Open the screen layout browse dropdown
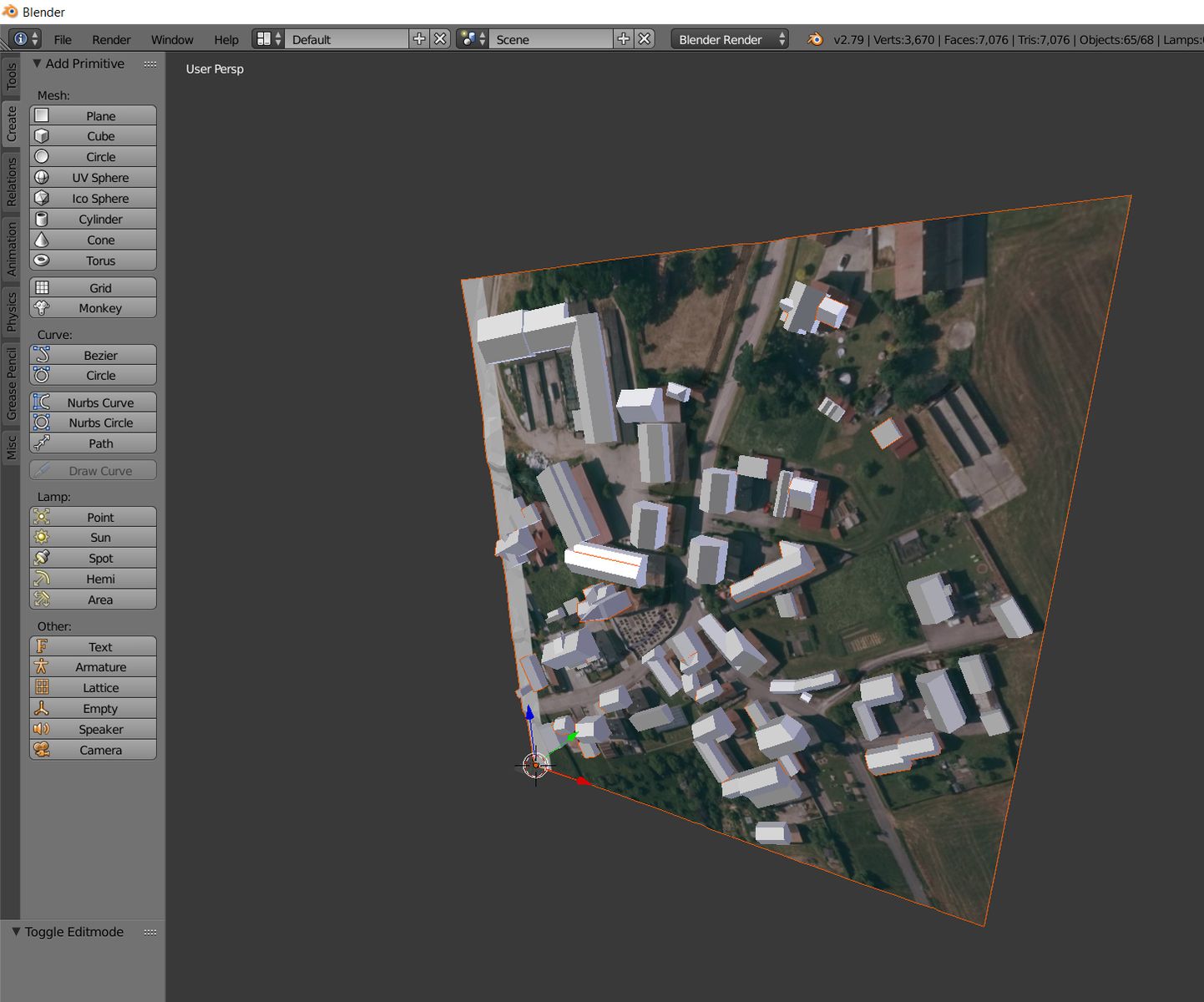This screenshot has width=1204, height=1002. [268, 39]
